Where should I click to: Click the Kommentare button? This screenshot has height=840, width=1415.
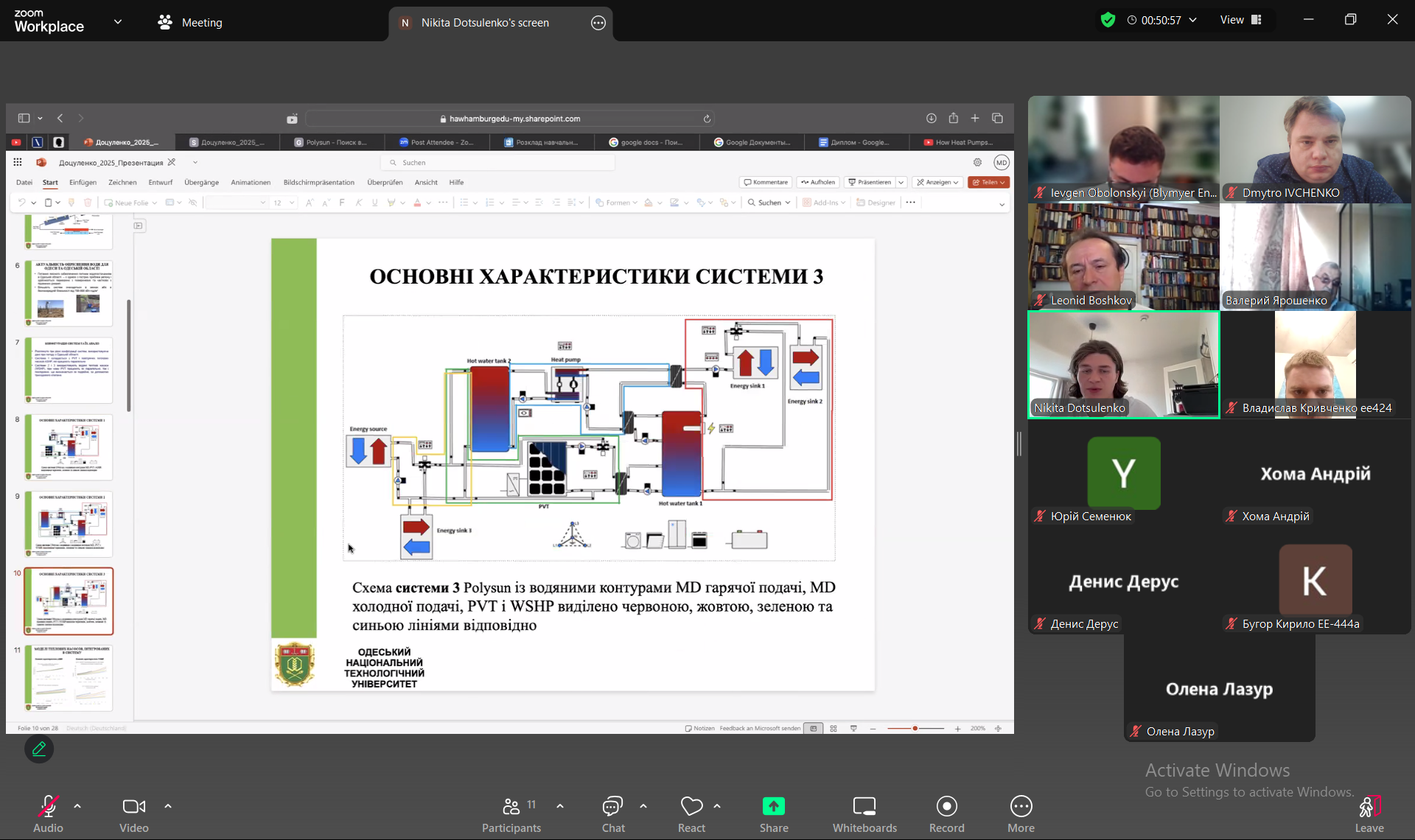[x=766, y=182]
